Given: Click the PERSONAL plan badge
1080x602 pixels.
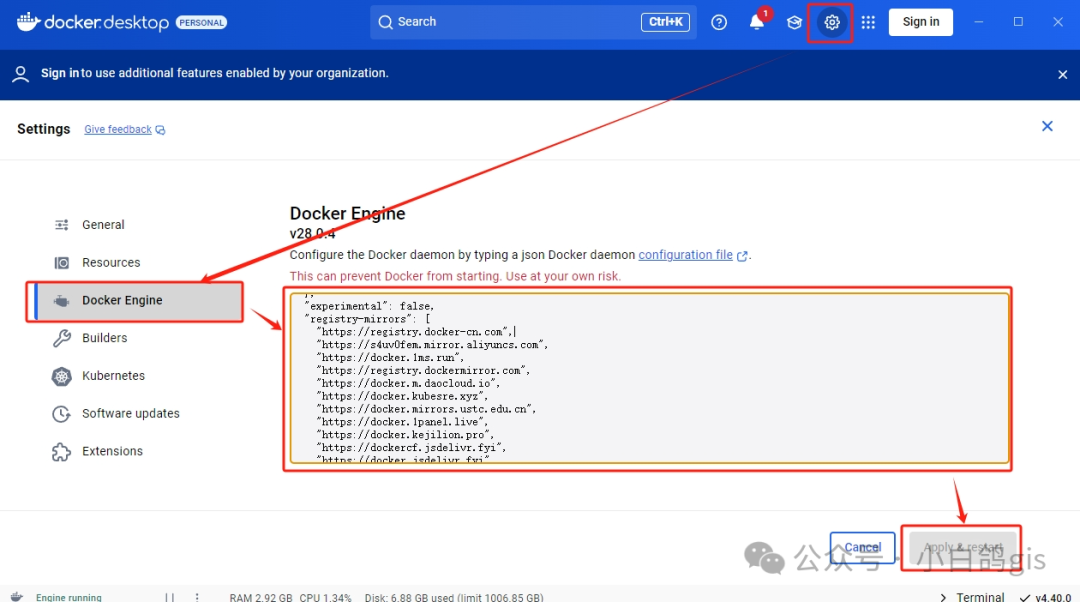Looking at the screenshot, I should point(201,23).
